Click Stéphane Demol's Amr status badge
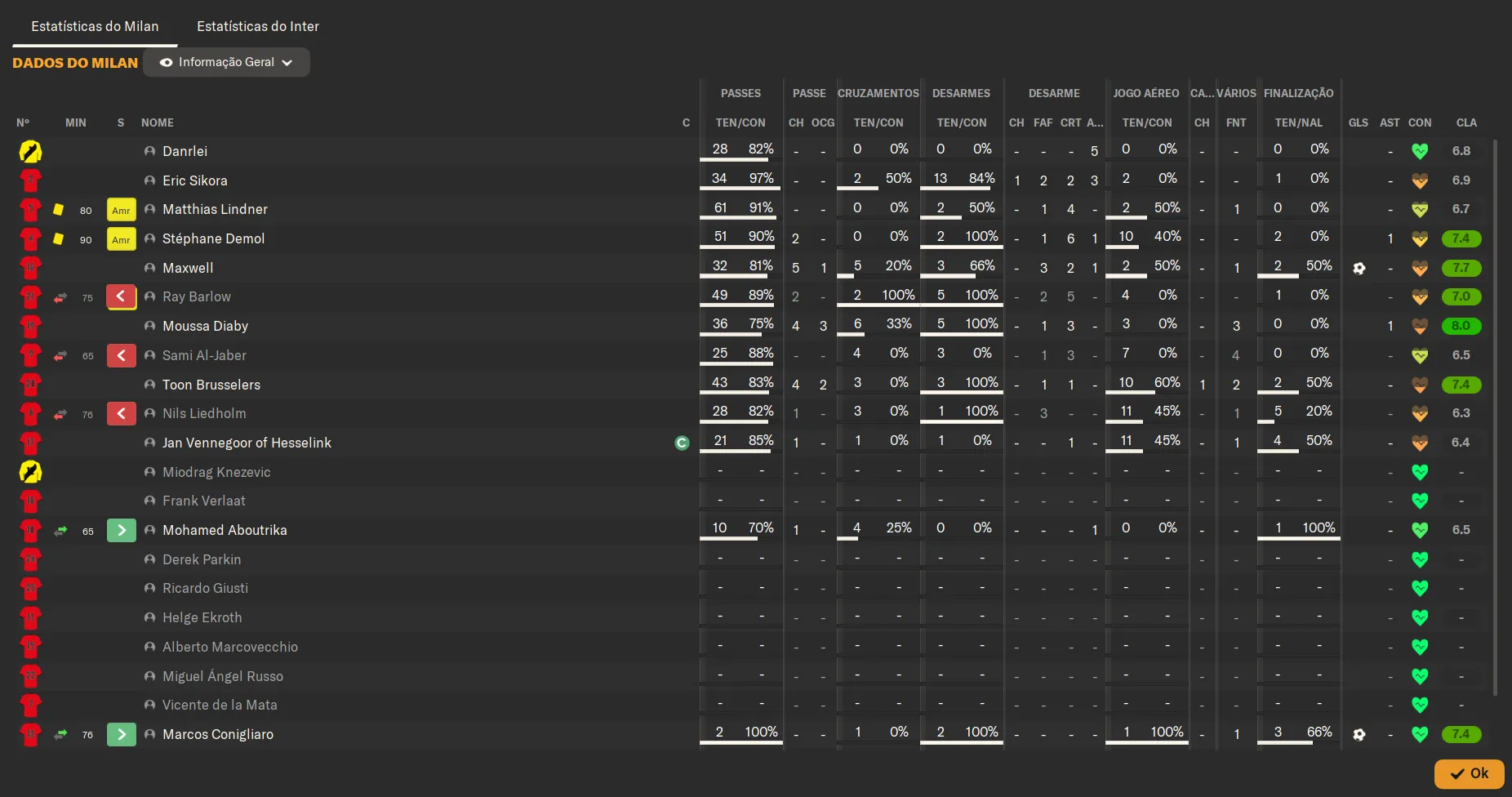Image resolution: width=1512 pixels, height=797 pixels. pyautogui.click(x=121, y=239)
